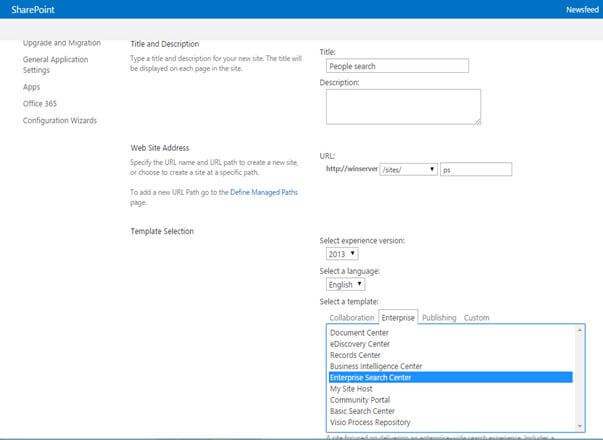Select the My Site Host template
Image resolution: width=603 pixels, height=440 pixels.
coord(451,388)
